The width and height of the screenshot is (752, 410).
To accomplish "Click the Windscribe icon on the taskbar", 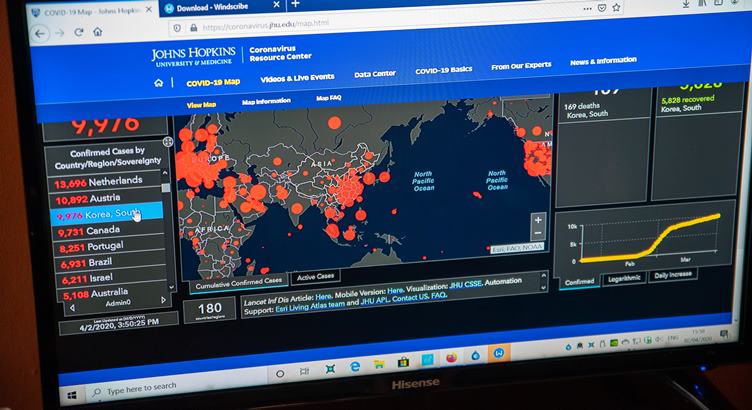I will [498, 354].
